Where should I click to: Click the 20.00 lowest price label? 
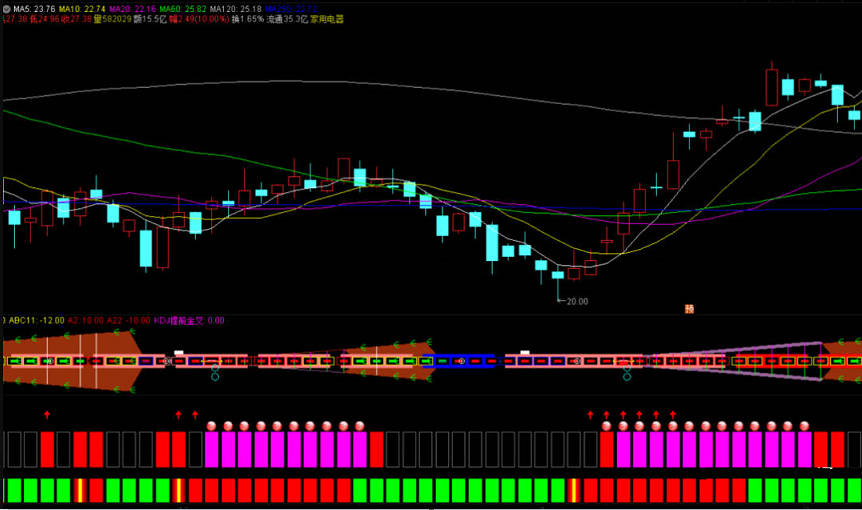(x=577, y=301)
